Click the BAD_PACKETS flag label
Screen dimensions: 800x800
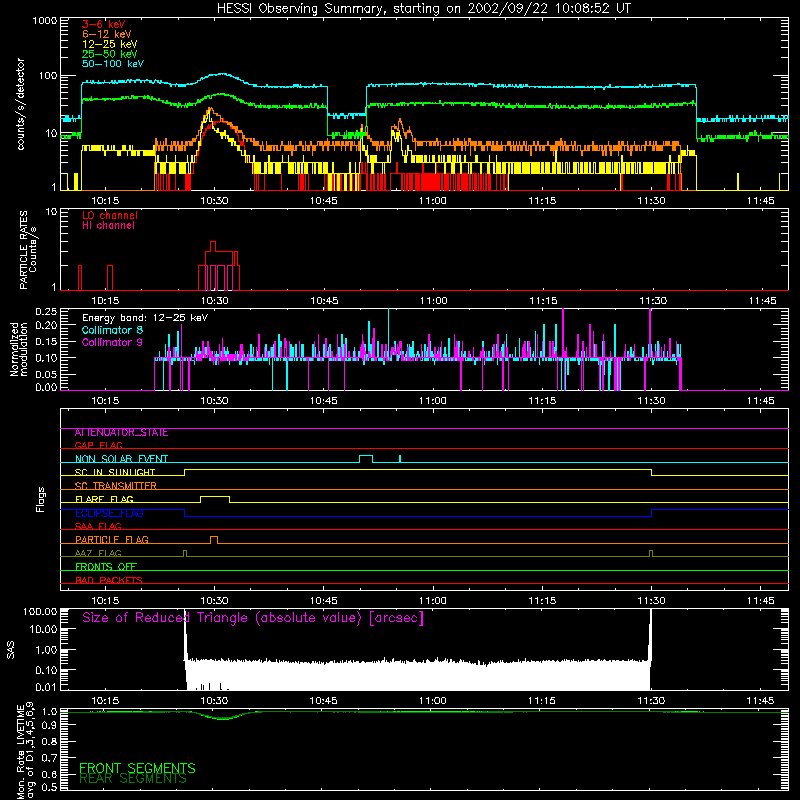coord(109,580)
